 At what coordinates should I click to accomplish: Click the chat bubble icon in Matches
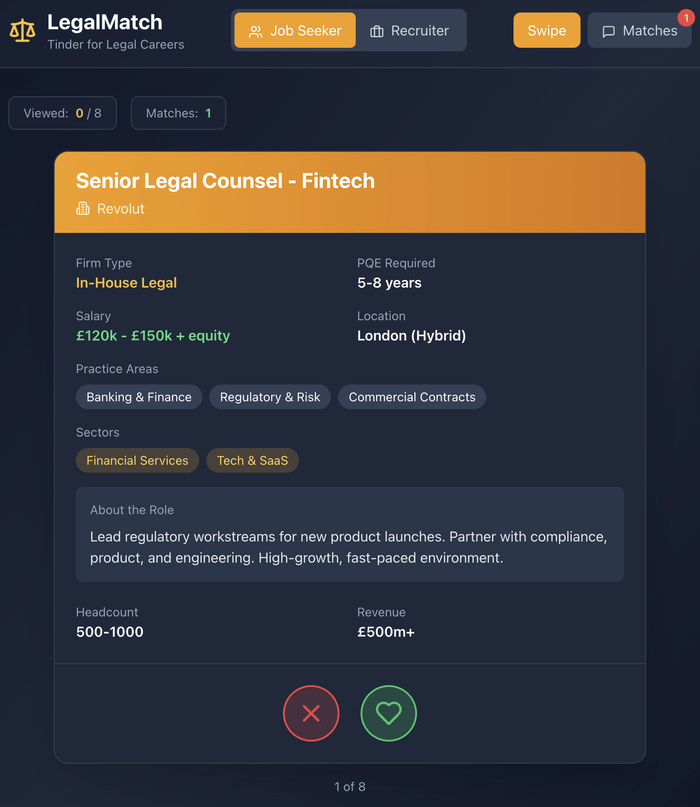[x=609, y=31]
